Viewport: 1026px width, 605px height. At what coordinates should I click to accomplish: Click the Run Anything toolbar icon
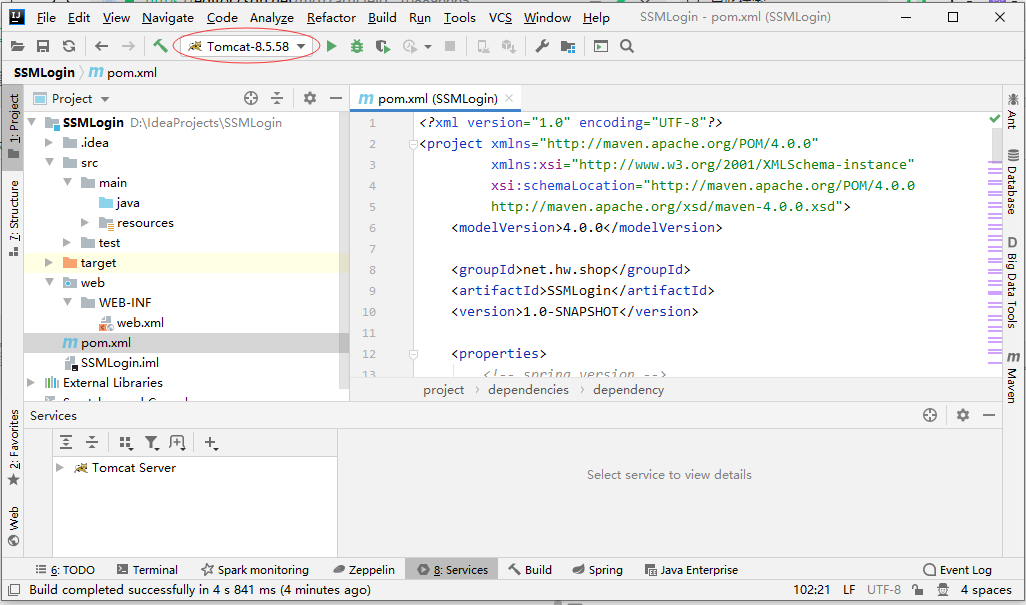pos(601,46)
